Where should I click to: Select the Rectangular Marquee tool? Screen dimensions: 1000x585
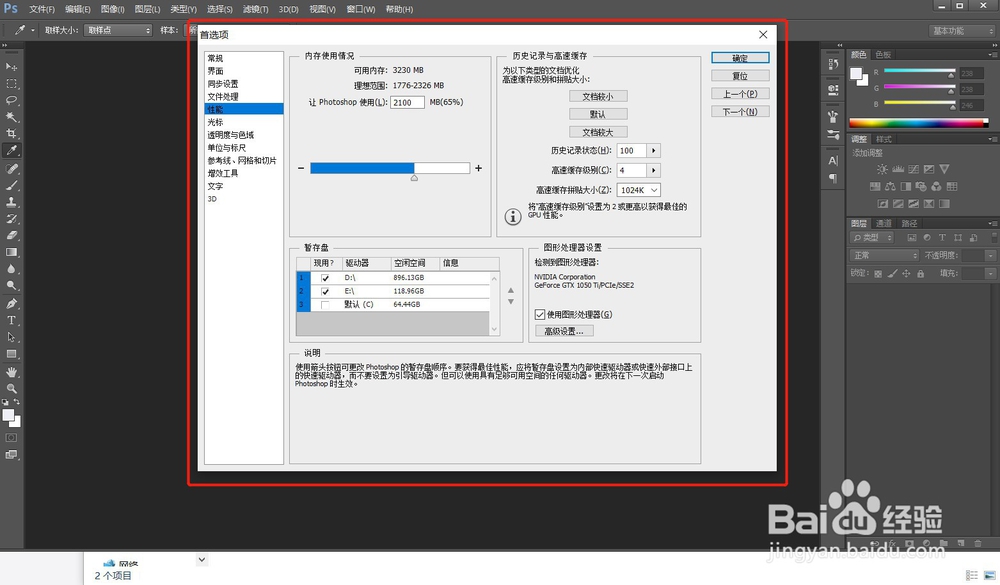click(11, 84)
